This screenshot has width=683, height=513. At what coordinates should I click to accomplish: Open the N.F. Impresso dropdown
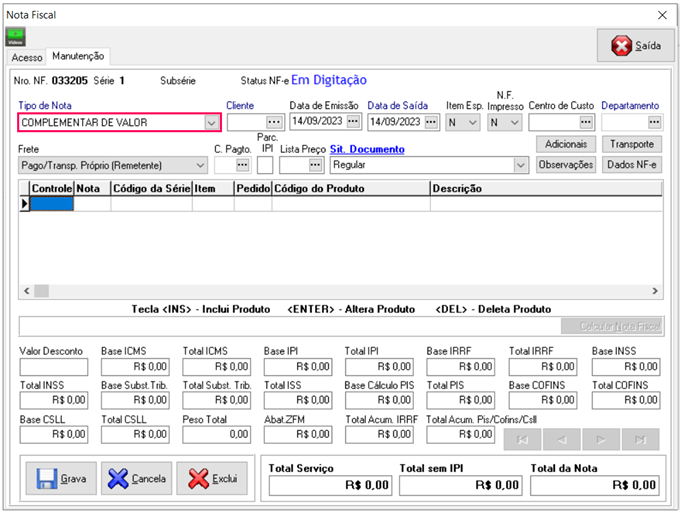click(x=514, y=122)
